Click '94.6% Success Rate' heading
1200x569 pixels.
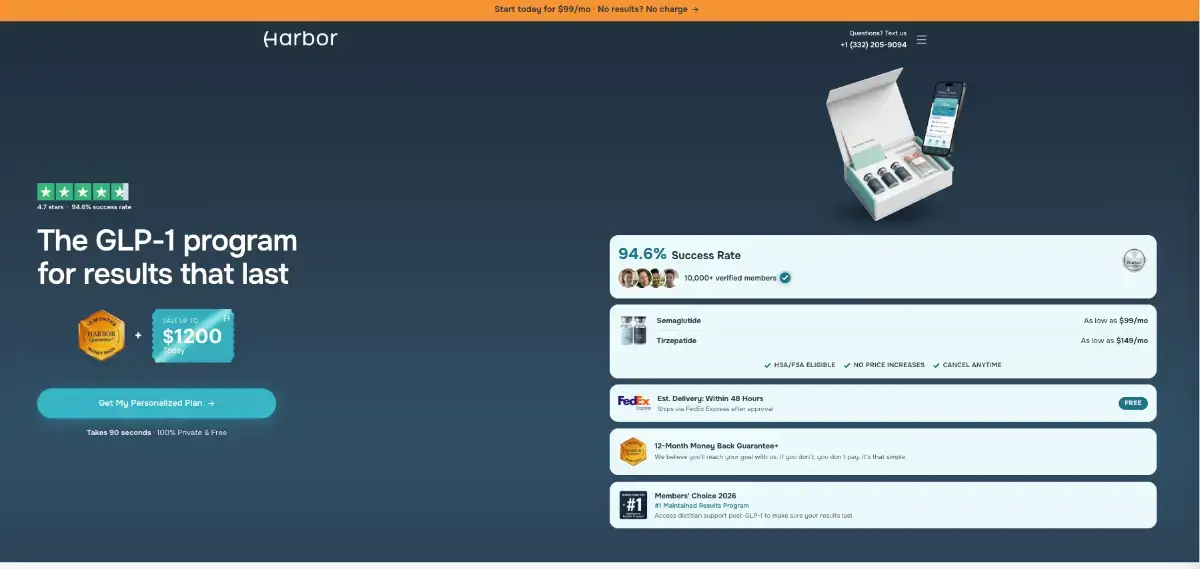(679, 254)
